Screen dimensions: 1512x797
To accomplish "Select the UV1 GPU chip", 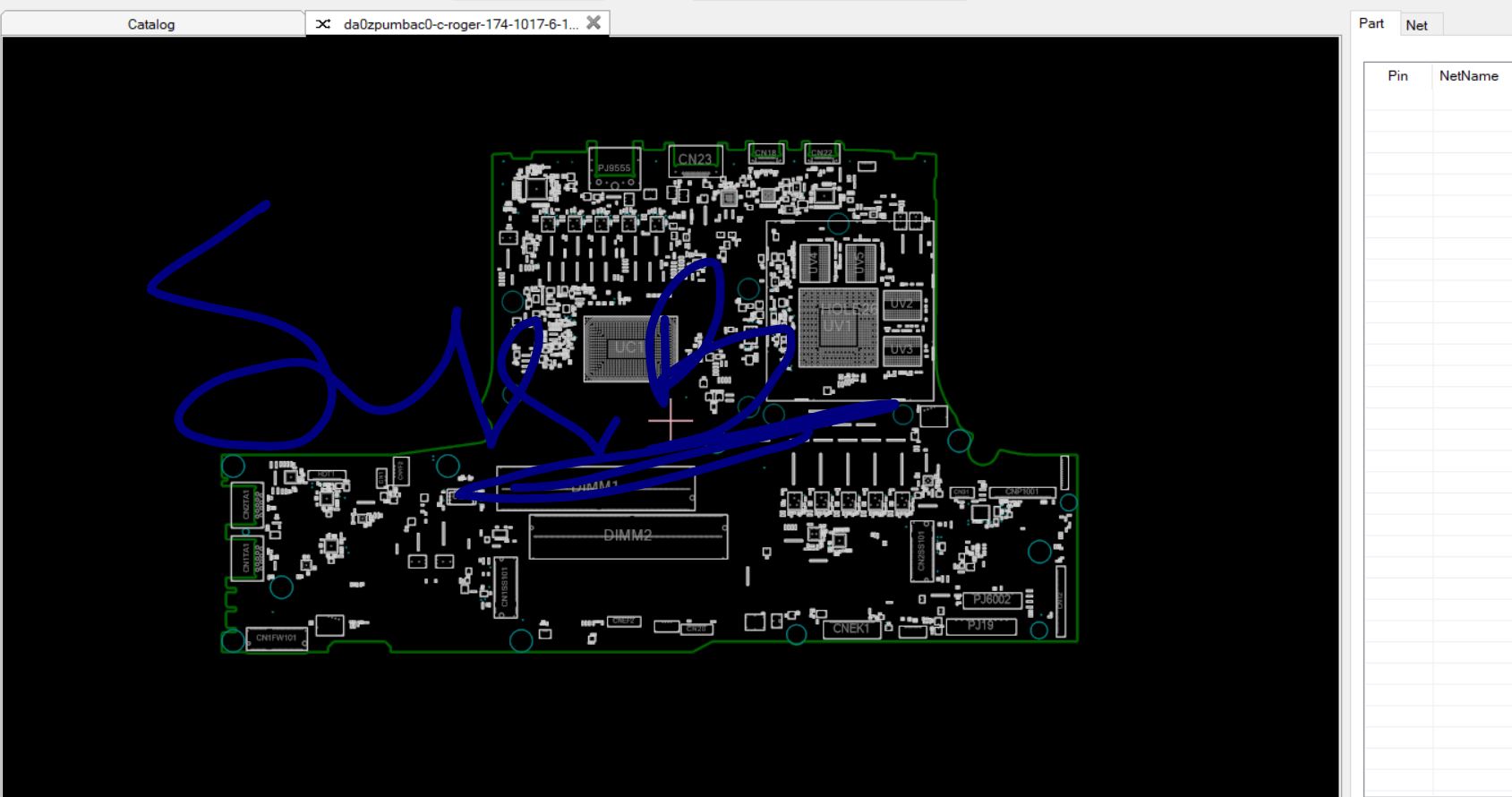I will click(837, 327).
